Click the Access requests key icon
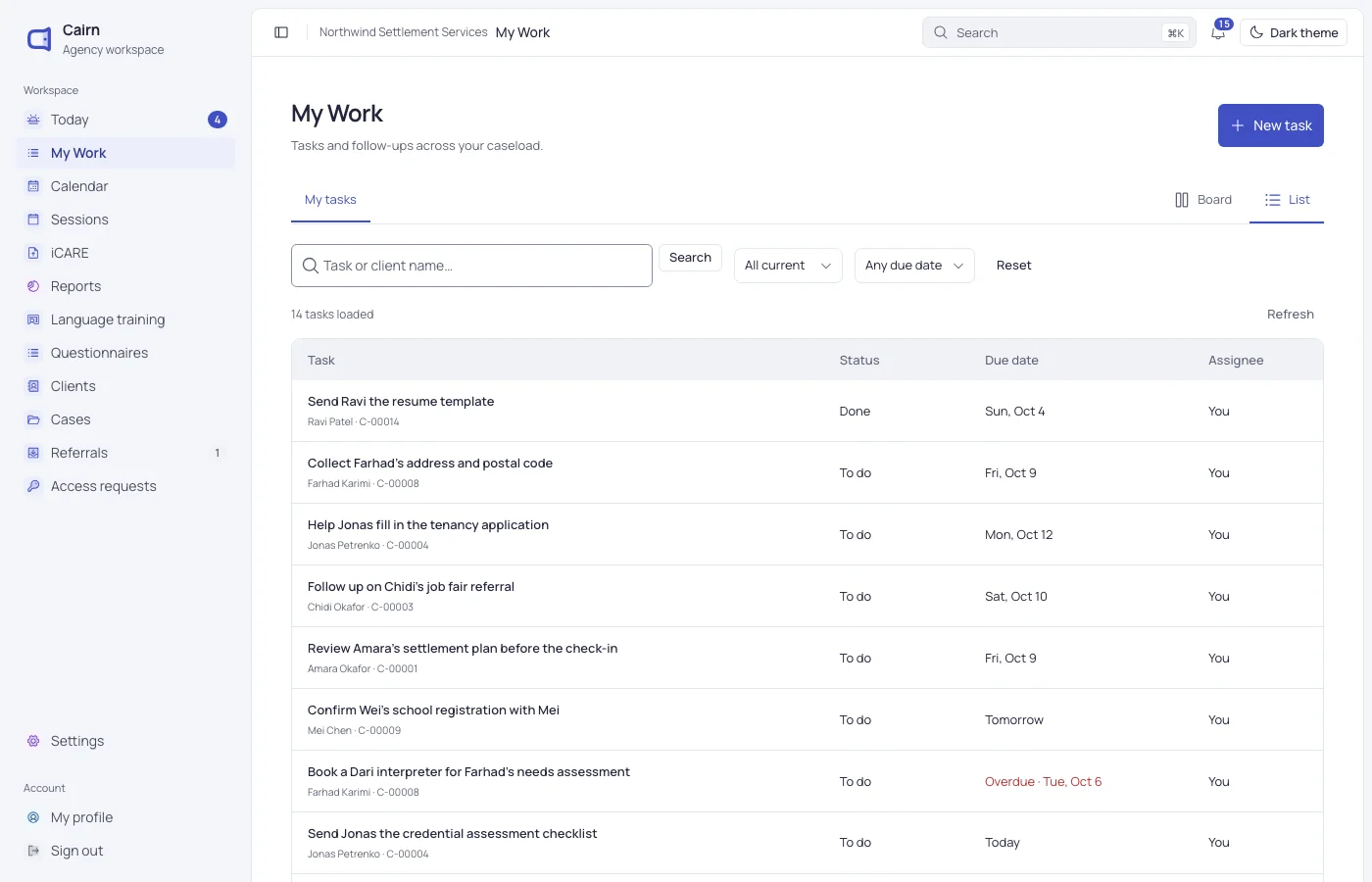1372x882 pixels. tap(33, 486)
